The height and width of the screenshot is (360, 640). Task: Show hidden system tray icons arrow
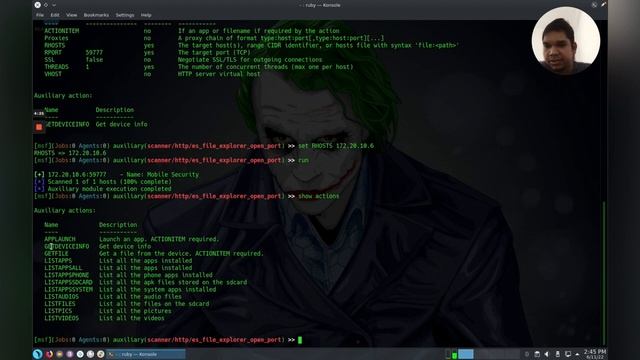577,354
